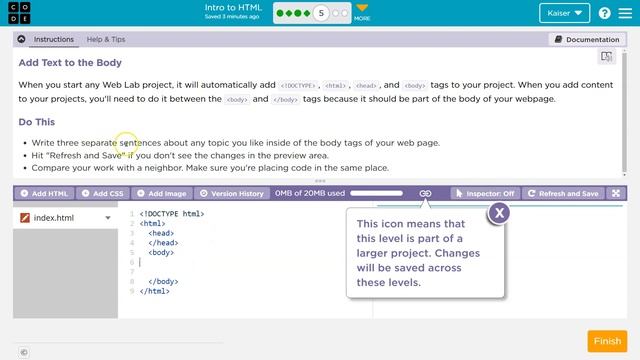This screenshot has height=360, width=640.
Task: Click Refresh and Save button
Action: point(563,193)
